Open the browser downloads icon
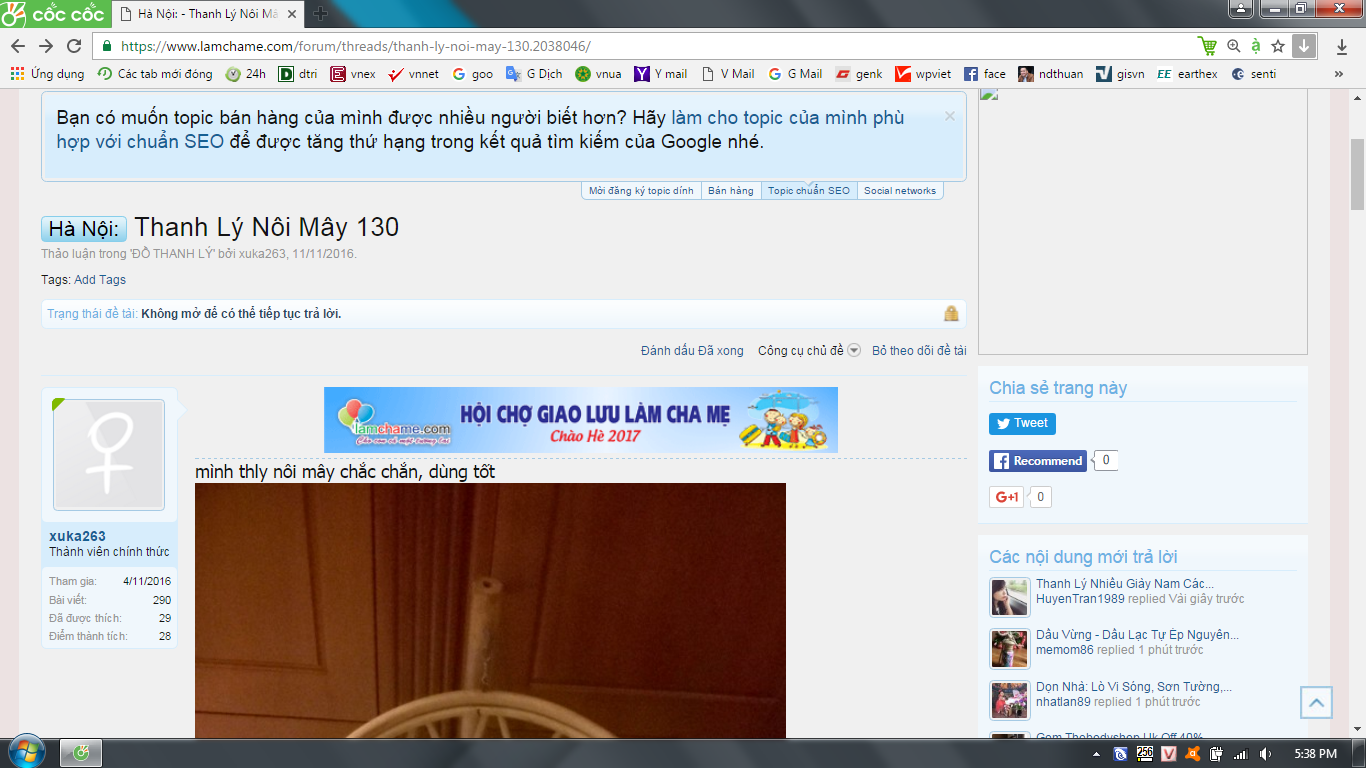Screen dimensions: 1366x768 click(1342, 46)
